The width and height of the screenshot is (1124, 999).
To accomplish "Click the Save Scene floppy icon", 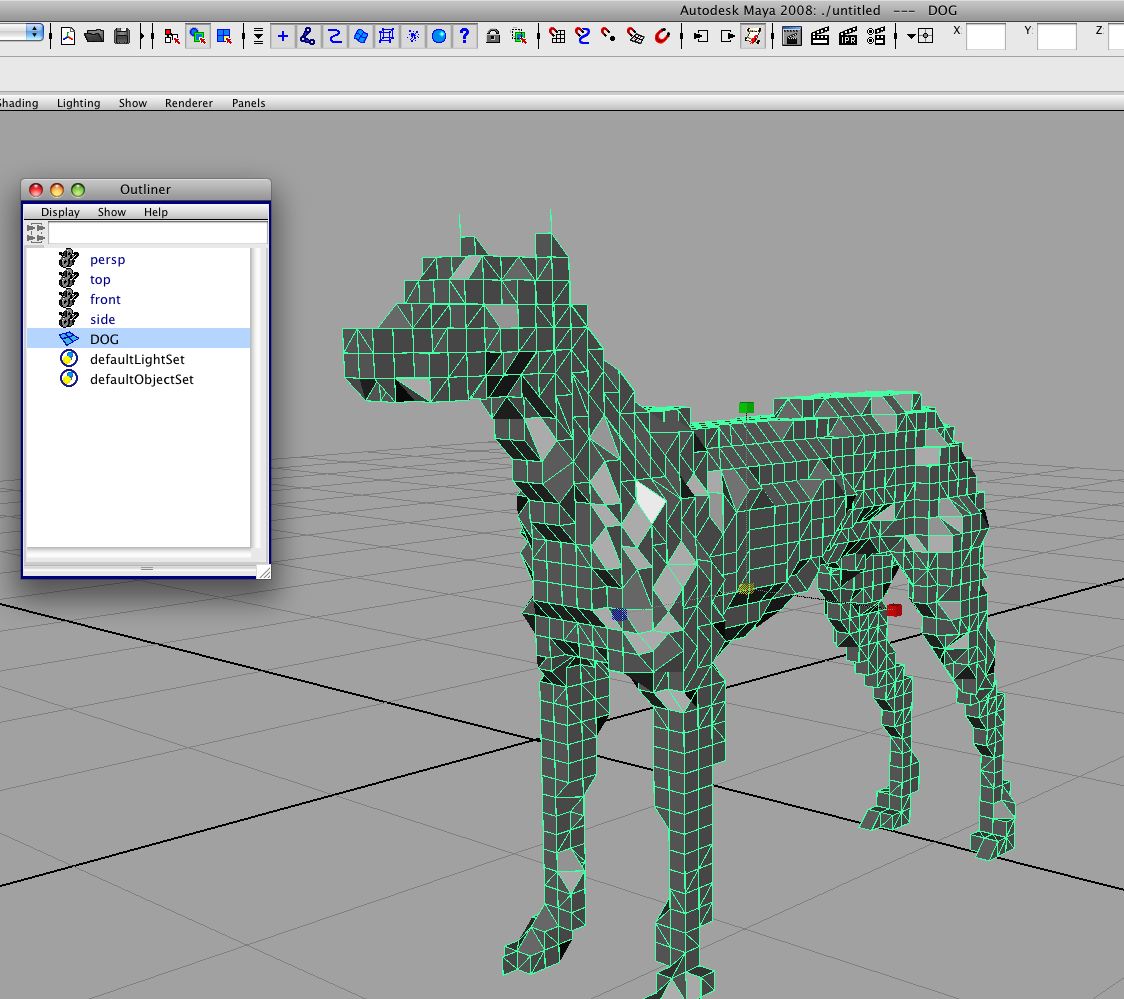I will click(122, 36).
